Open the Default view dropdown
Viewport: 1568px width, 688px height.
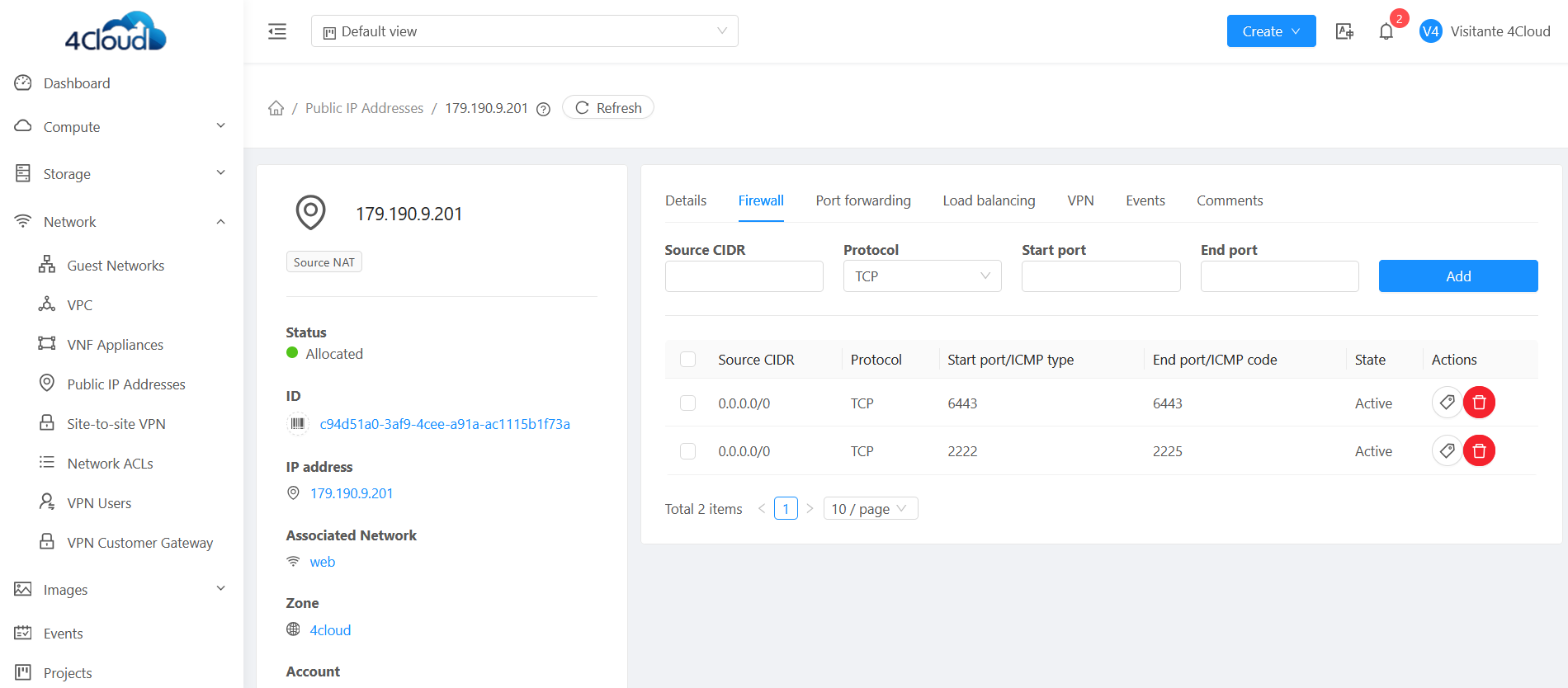(x=524, y=31)
